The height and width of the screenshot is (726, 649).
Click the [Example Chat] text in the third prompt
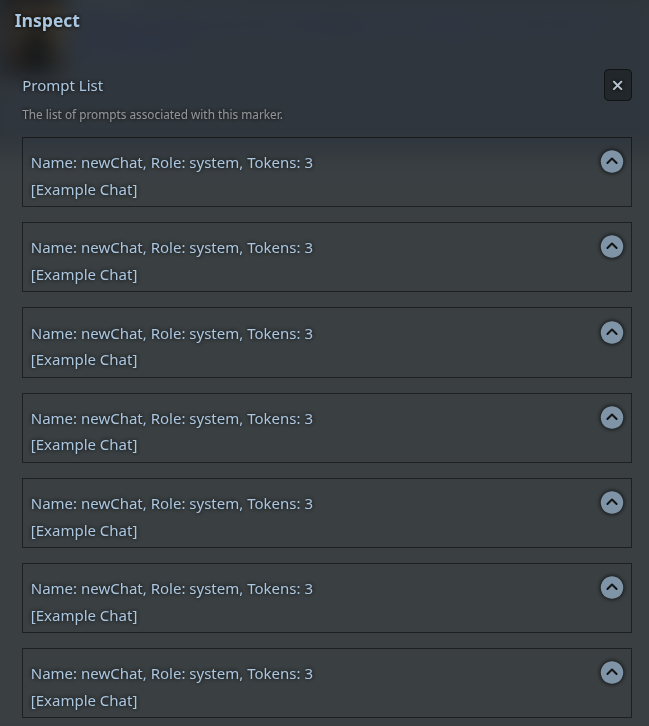[x=84, y=360]
